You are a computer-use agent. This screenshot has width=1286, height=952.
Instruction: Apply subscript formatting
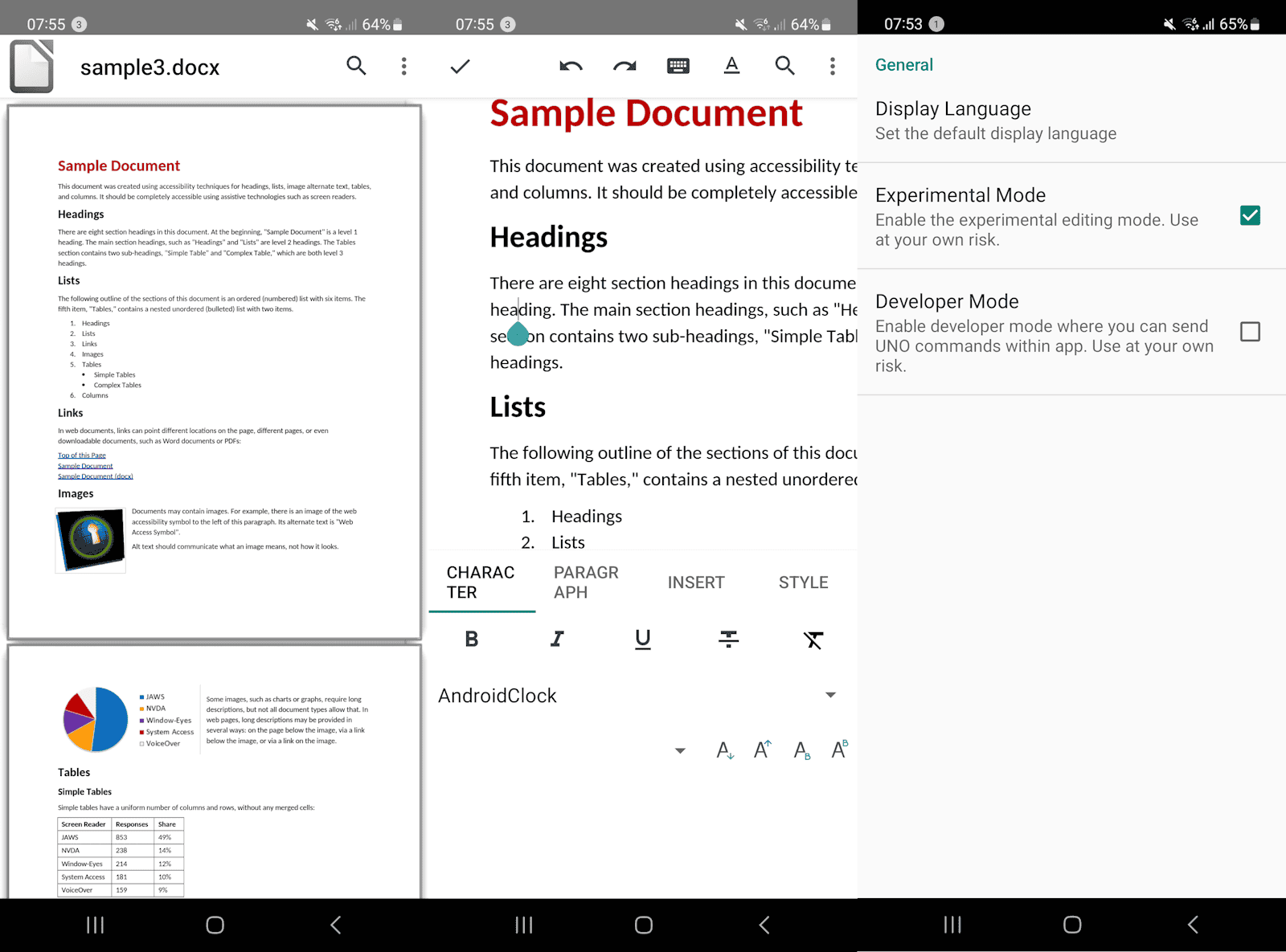pyautogui.click(x=801, y=750)
